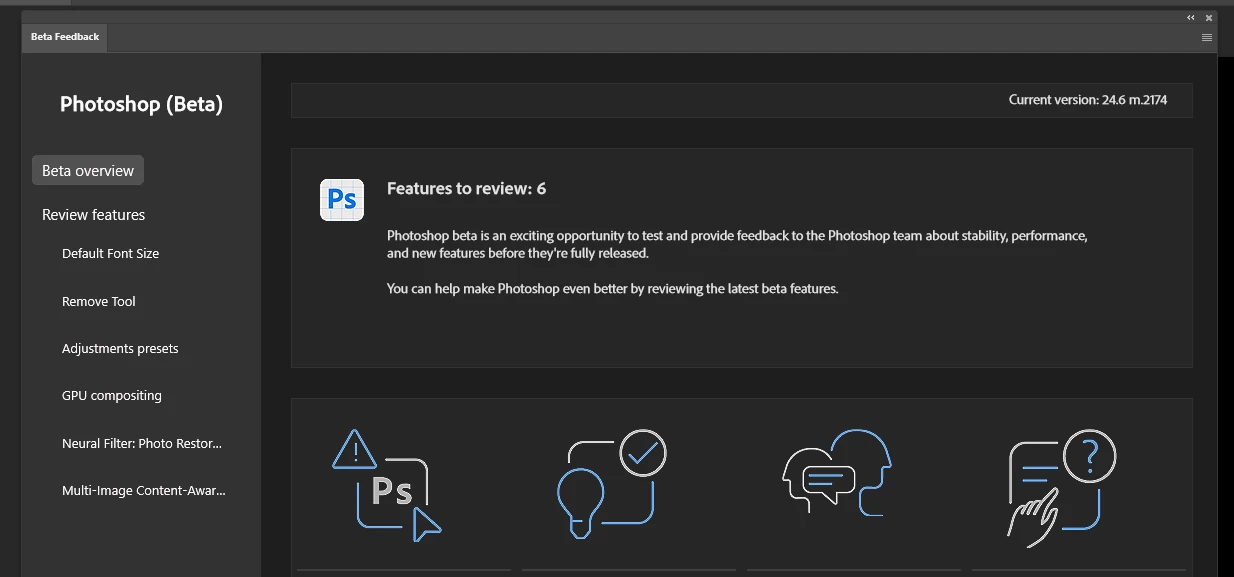Open Remove Tool feature review

pyautogui.click(x=99, y=301)
